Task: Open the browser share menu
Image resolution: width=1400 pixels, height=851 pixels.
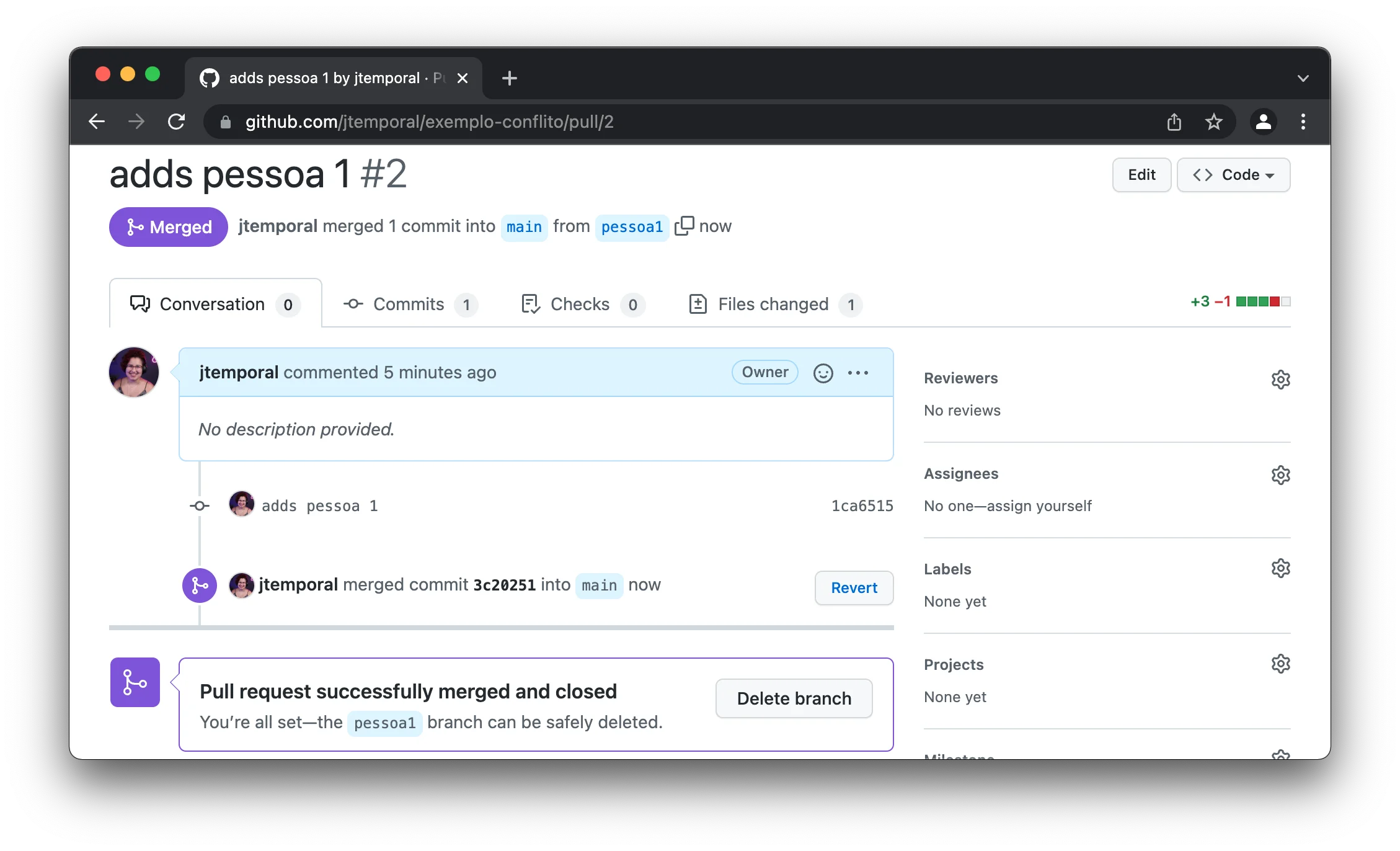Action: pos(1174,122)
